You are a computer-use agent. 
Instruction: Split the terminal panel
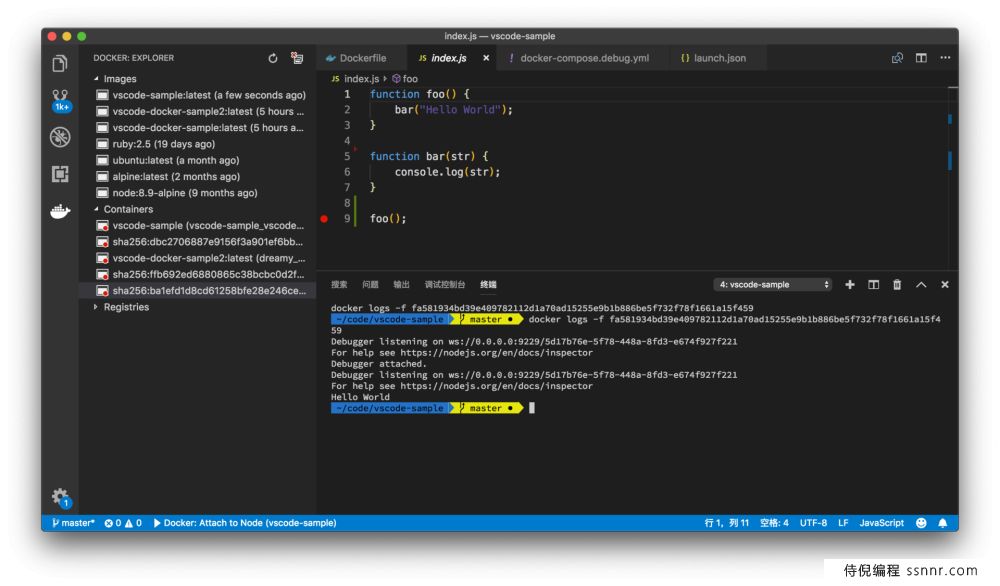click(873, 285)
